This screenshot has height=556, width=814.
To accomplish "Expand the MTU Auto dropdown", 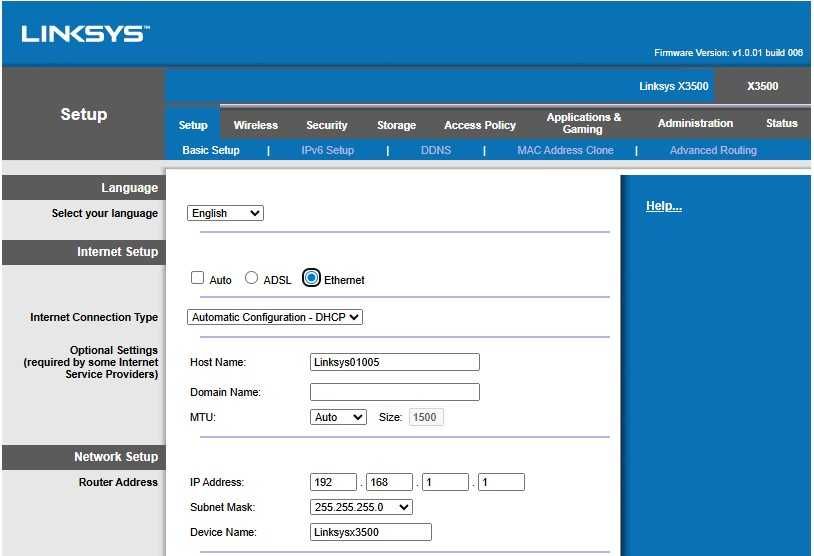I will (338, 417).
